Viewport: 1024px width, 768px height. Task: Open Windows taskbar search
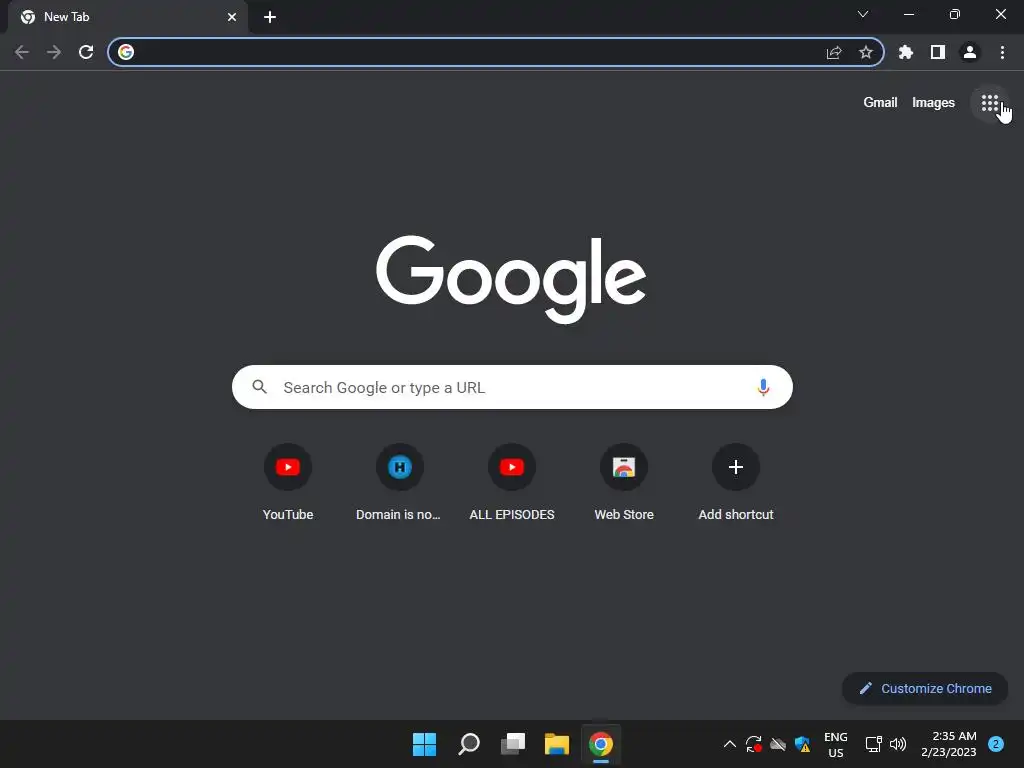pos(469,744)
